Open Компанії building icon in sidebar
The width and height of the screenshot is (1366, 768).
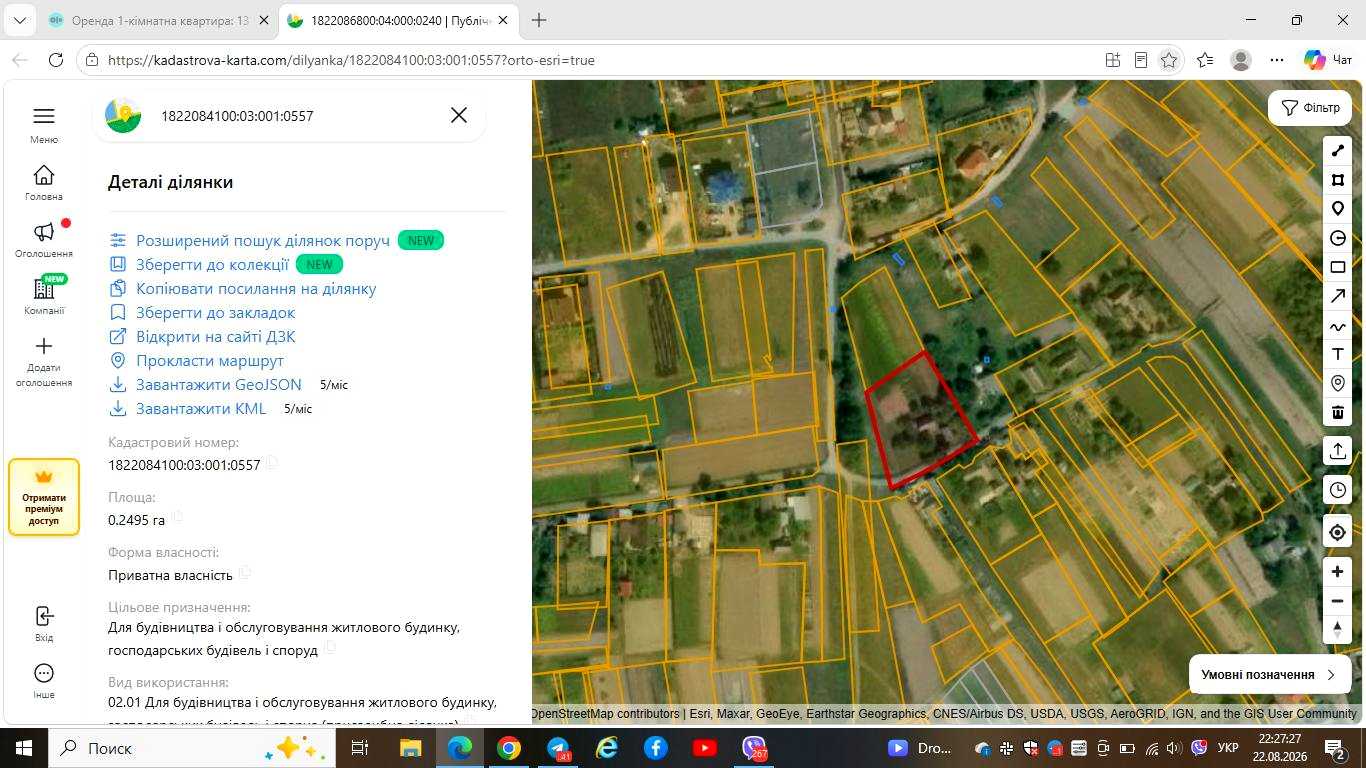tap(44, 289)
